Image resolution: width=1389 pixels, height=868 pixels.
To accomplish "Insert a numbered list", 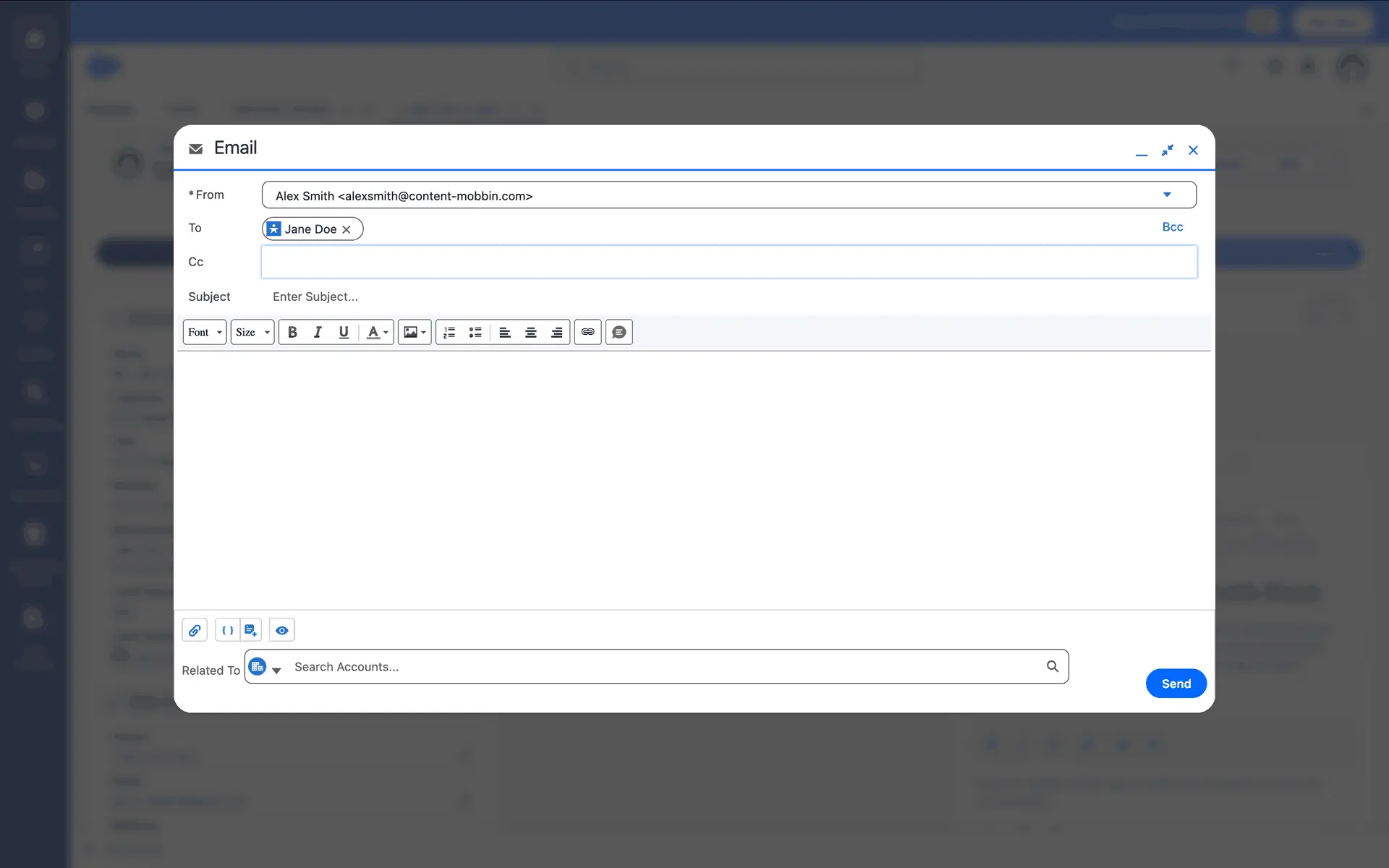I will pos(449,332).
